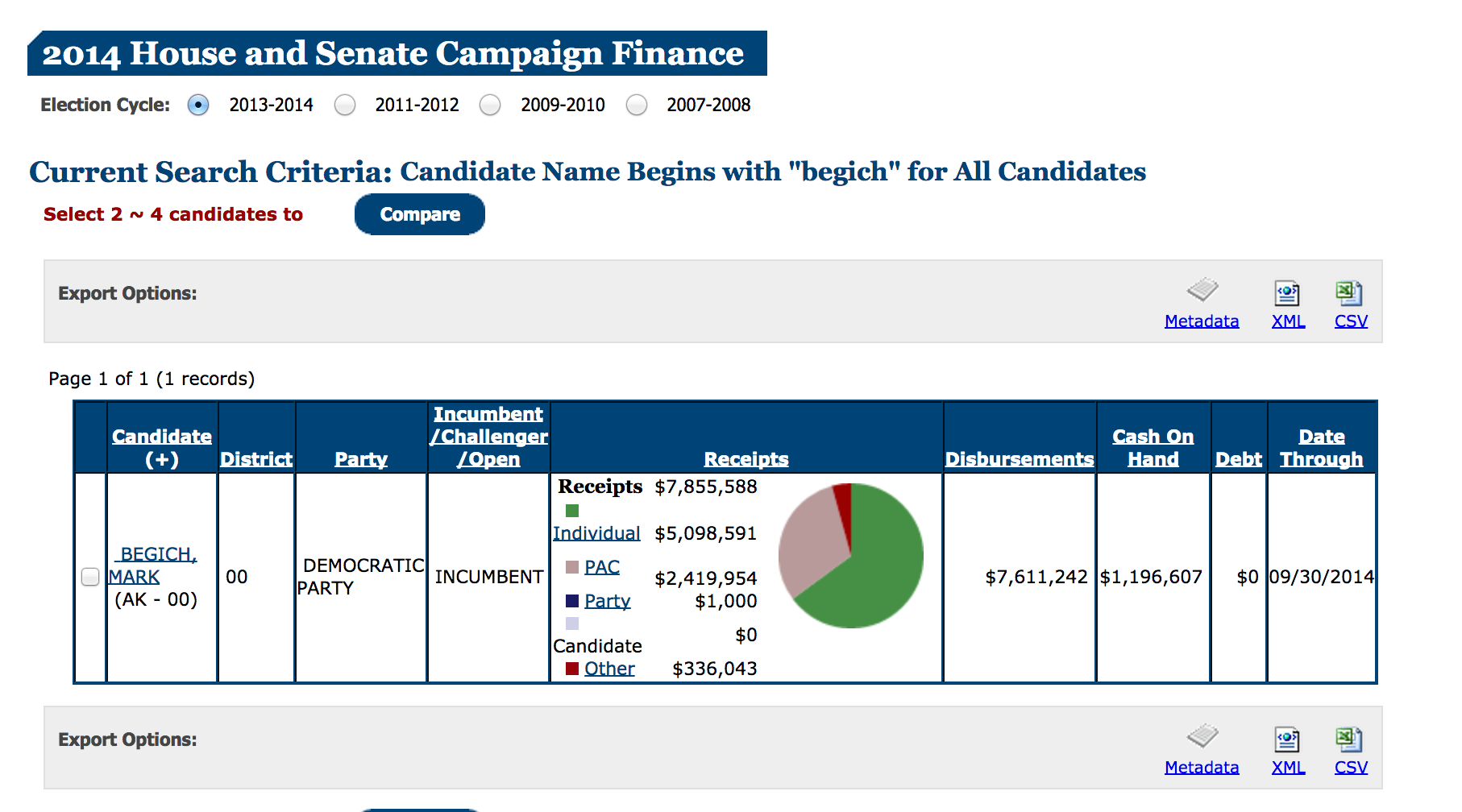1462x812 pixels.
Task: Open the Individual receipts link
Action: click(596, 533)
